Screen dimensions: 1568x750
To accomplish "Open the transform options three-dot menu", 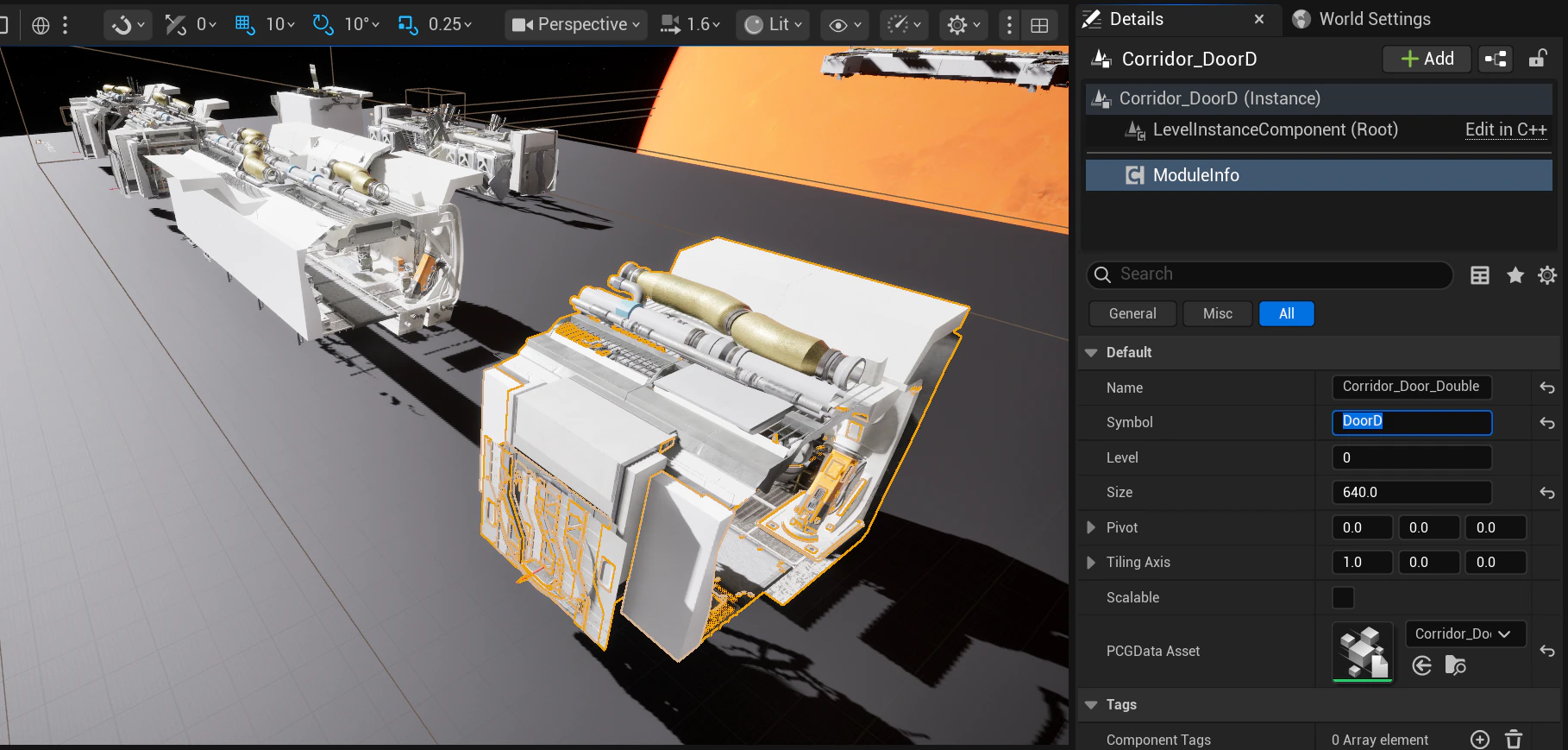I will coord(66,25).
